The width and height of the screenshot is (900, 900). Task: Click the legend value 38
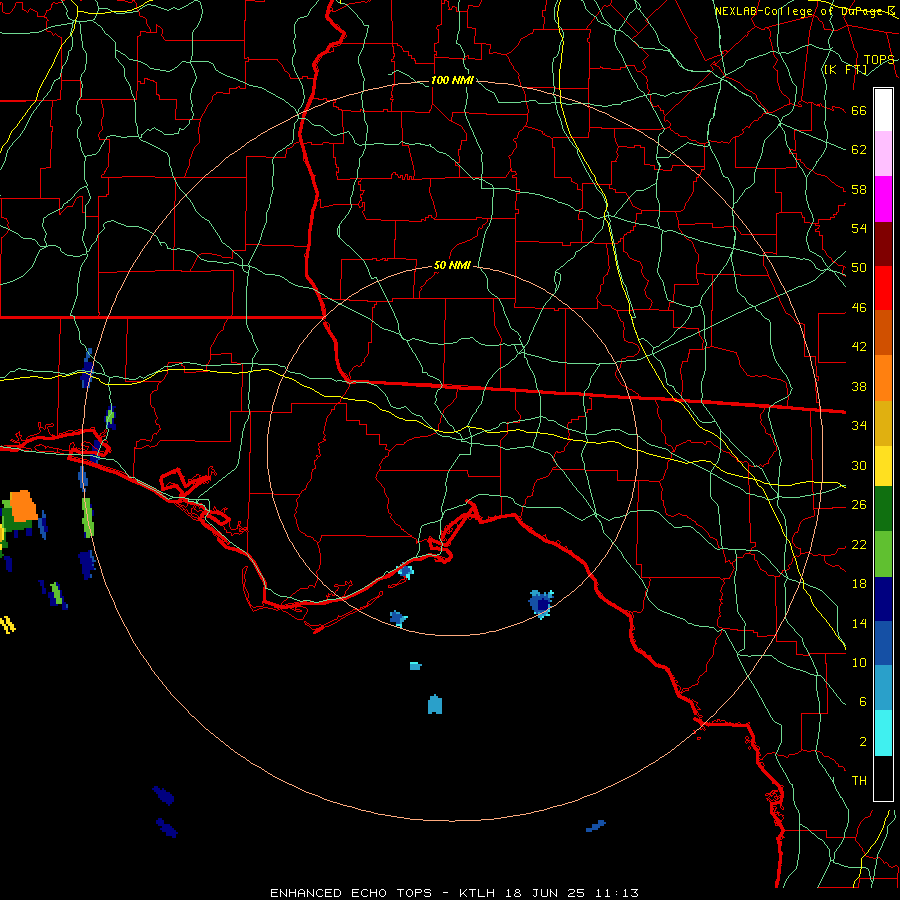pyautogui.click(x=859, y=386)
